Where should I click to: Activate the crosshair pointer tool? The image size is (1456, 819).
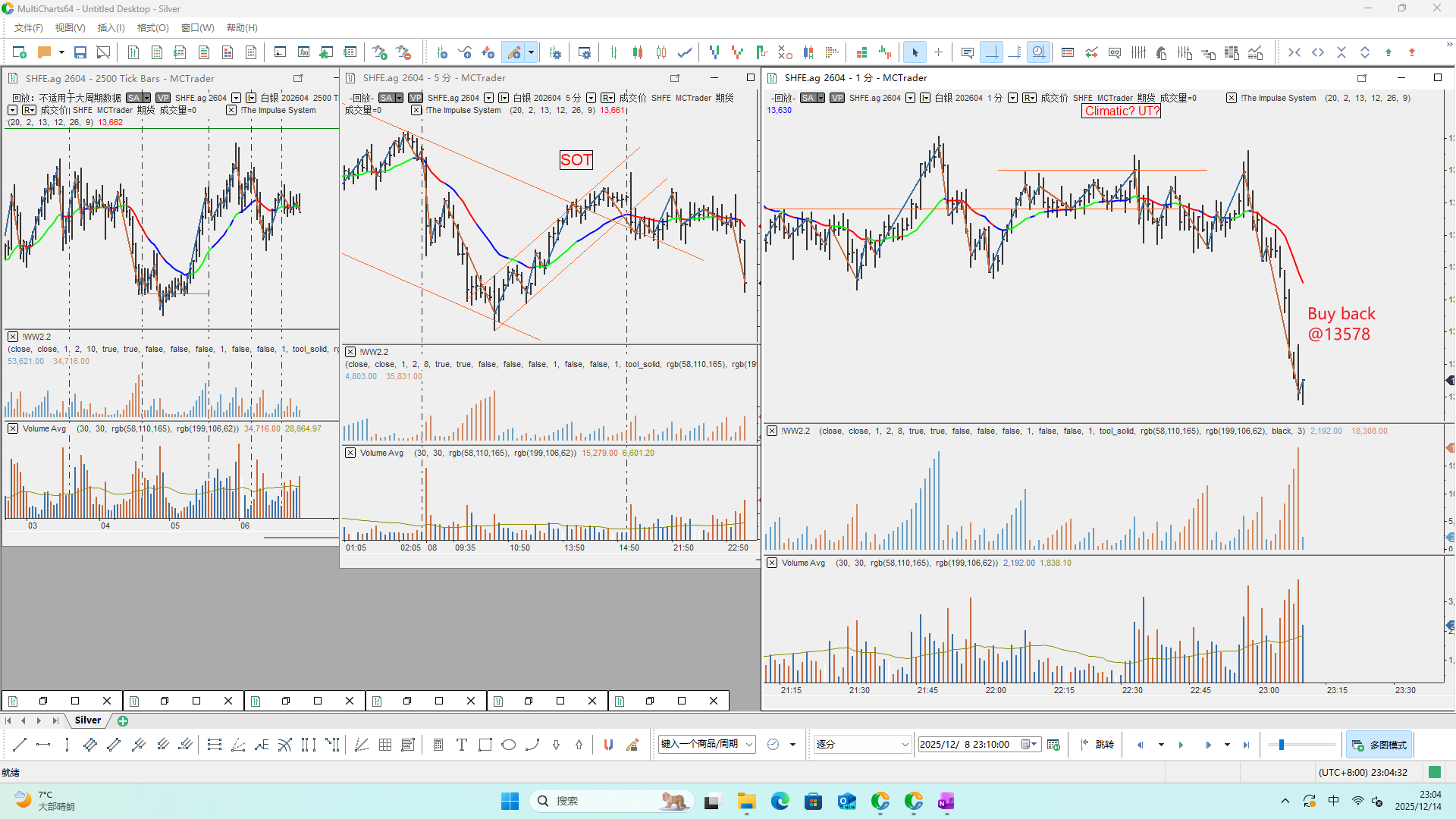[938, 52]
